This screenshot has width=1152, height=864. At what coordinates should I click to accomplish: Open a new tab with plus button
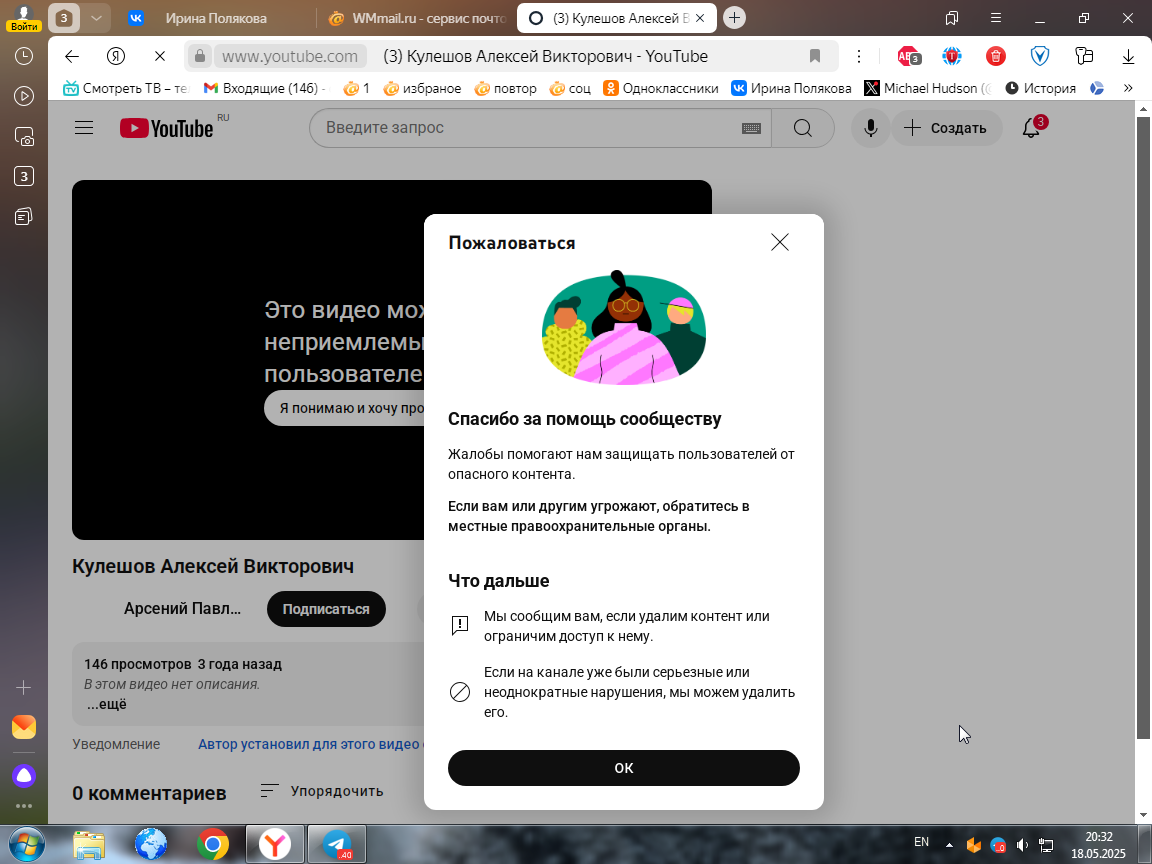click(734, 18)
